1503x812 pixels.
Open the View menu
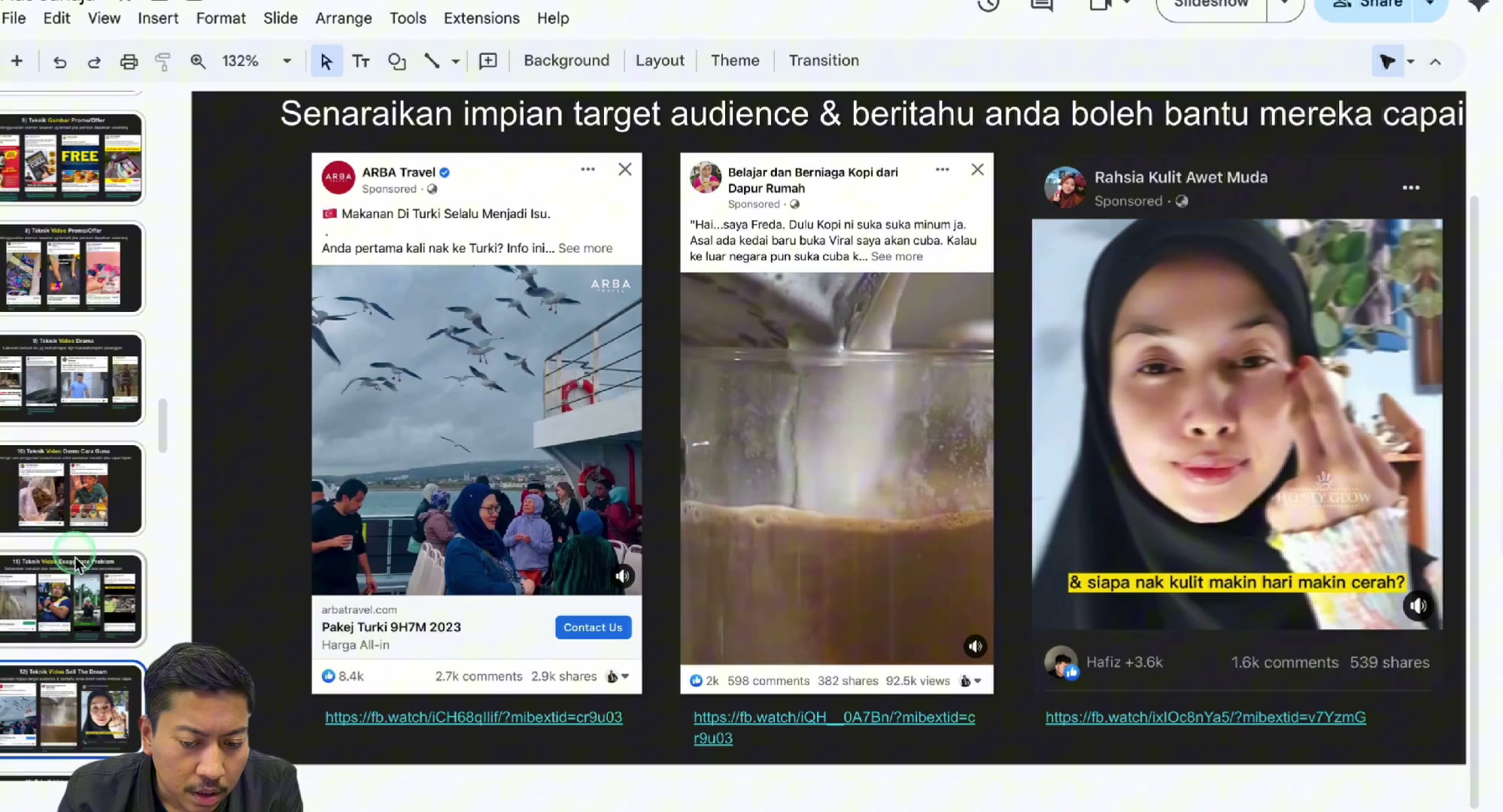[104, 18]
